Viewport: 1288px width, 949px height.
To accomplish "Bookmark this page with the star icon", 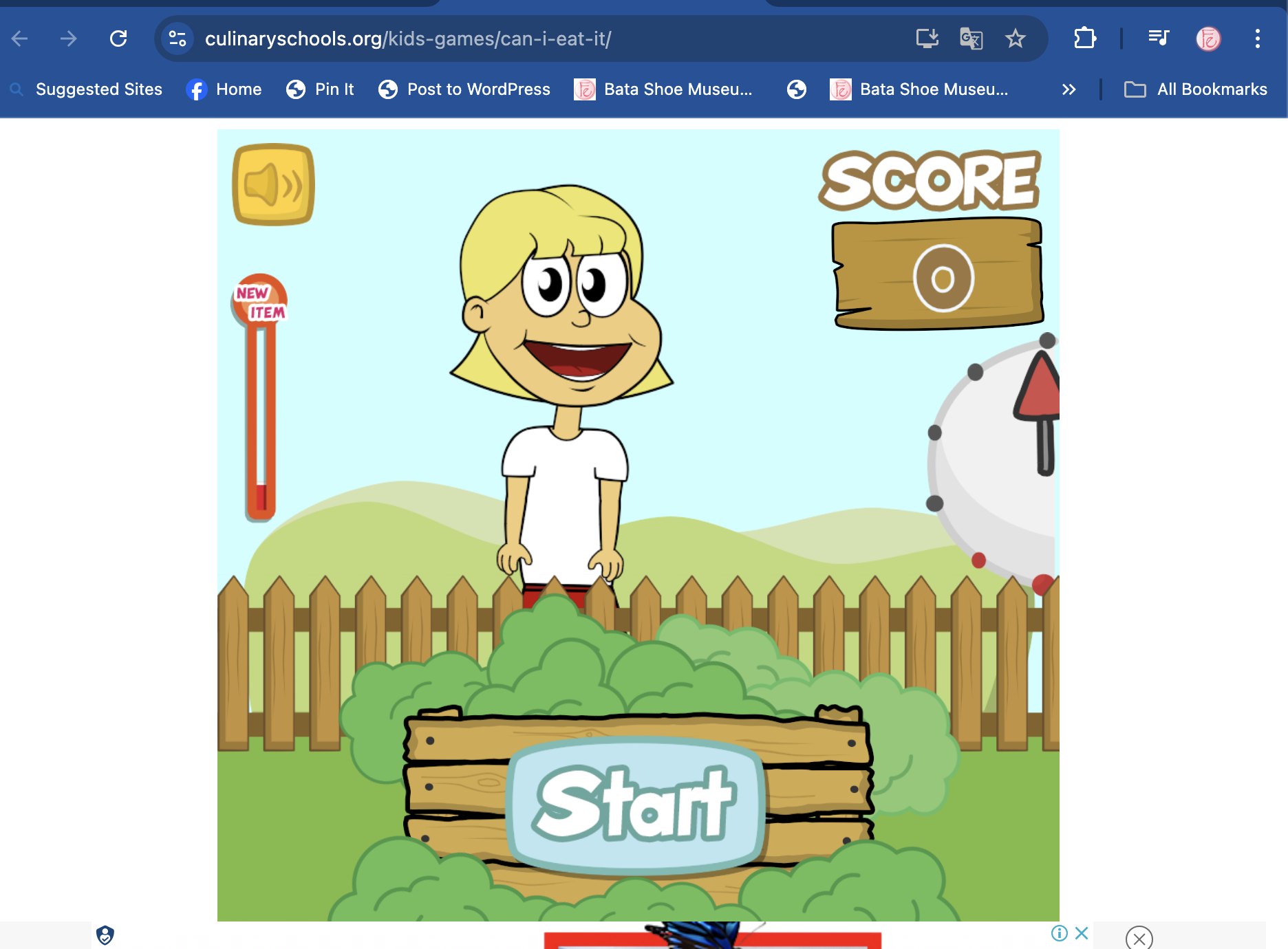I will [x=1016, y=39].
